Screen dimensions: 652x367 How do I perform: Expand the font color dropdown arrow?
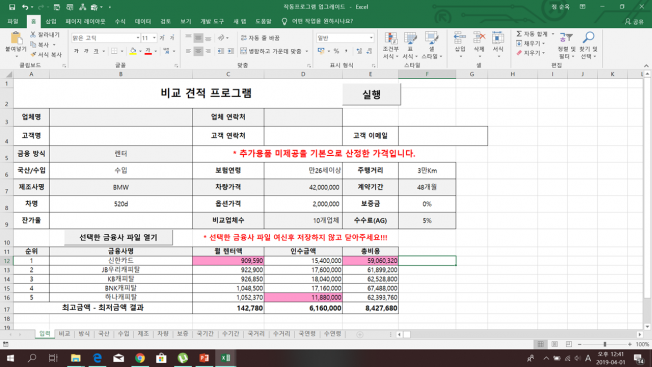pos(156,52)
